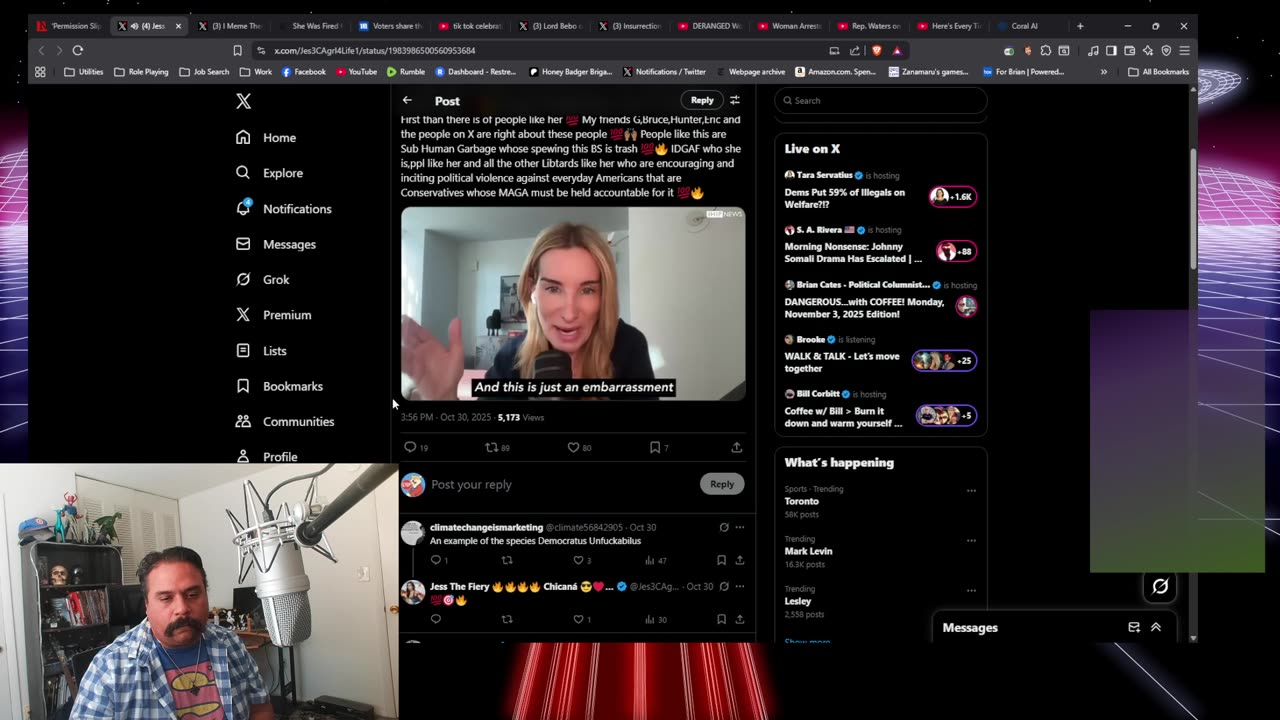Open the All Bookmarks folder
This screenshot has width=1280, height=720.
[1158, 72]
